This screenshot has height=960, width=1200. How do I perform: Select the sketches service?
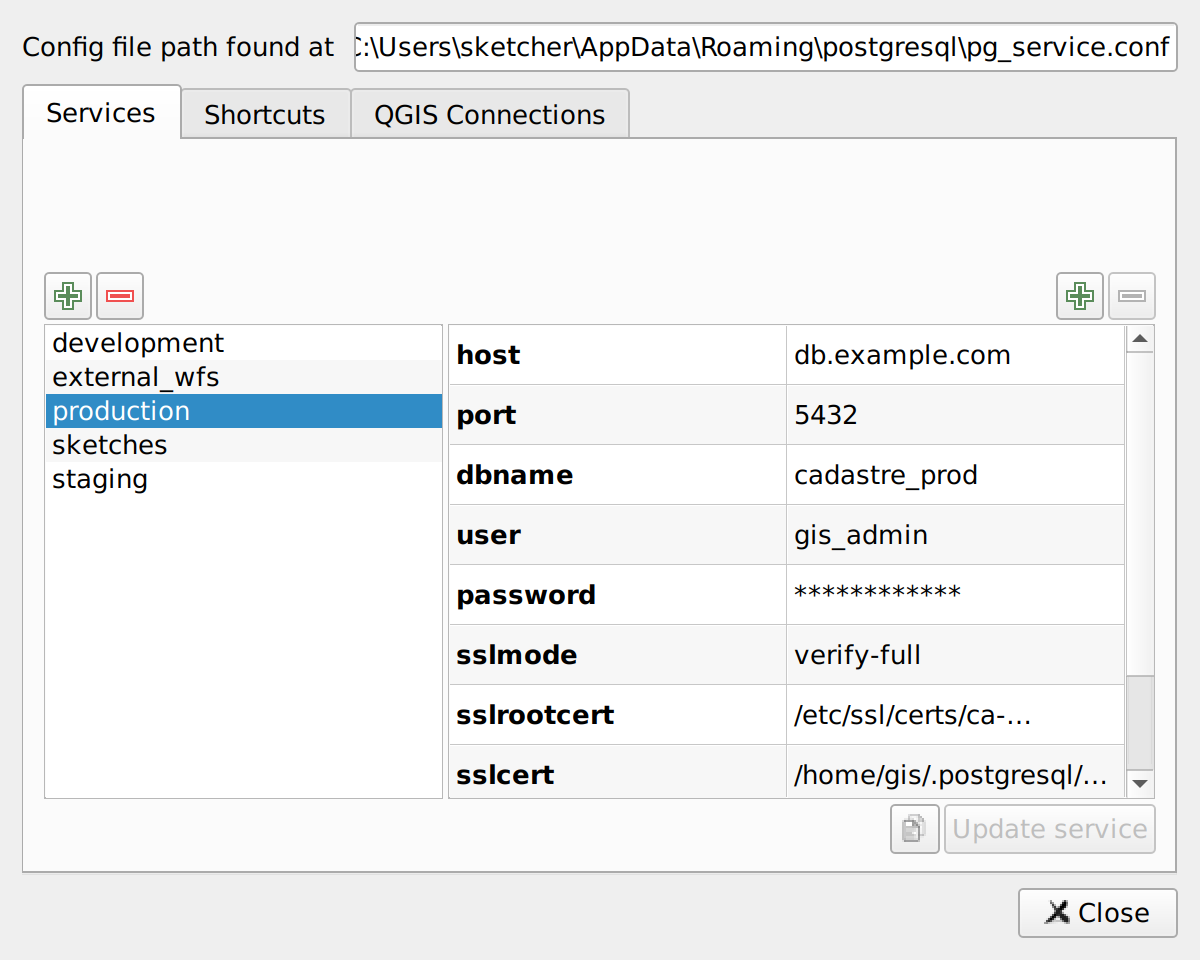[109, 445]
